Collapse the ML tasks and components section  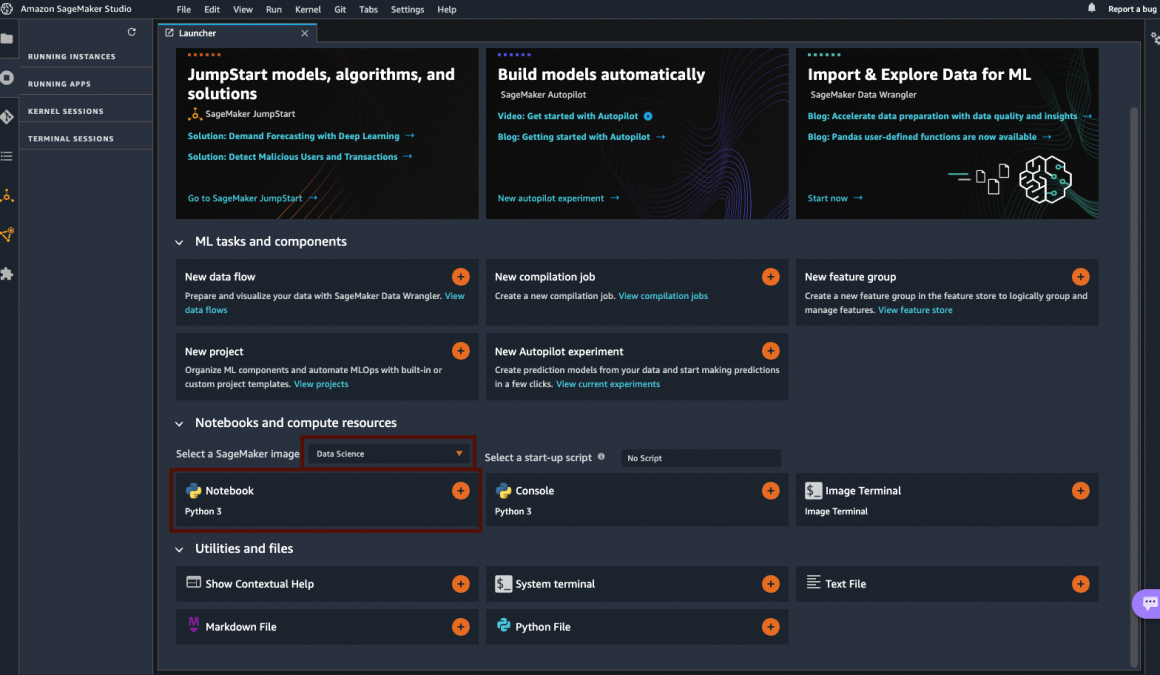pyautogui.click(x=180, y=242)
